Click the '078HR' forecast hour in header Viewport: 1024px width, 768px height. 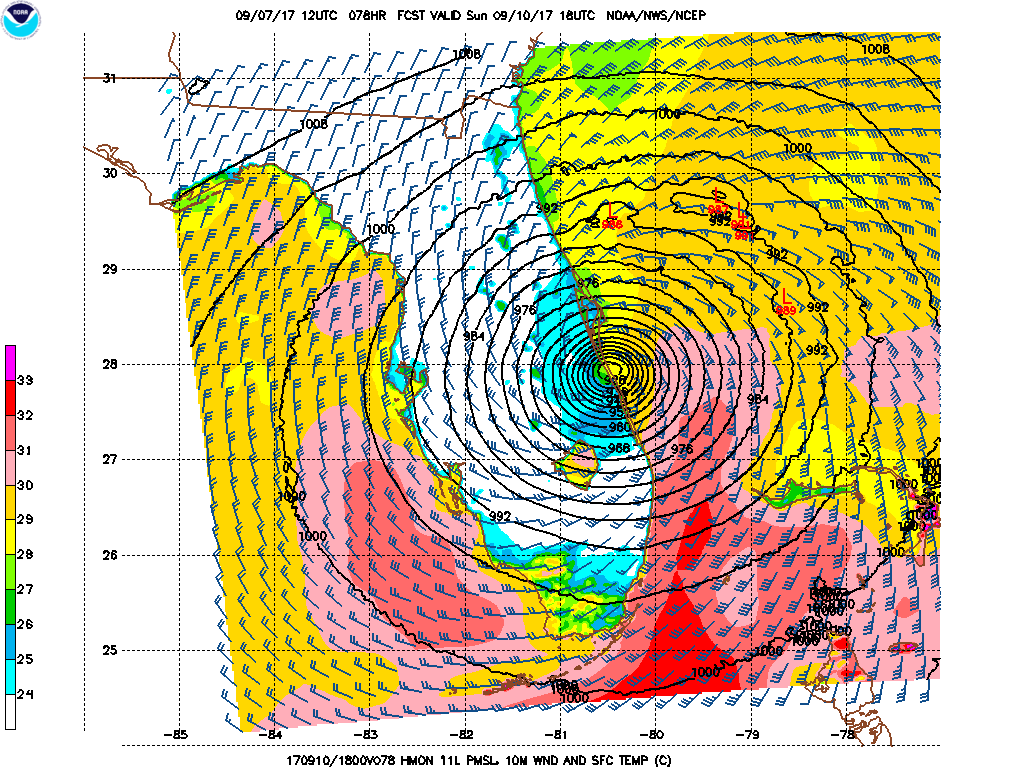click(x=368, y=15)
